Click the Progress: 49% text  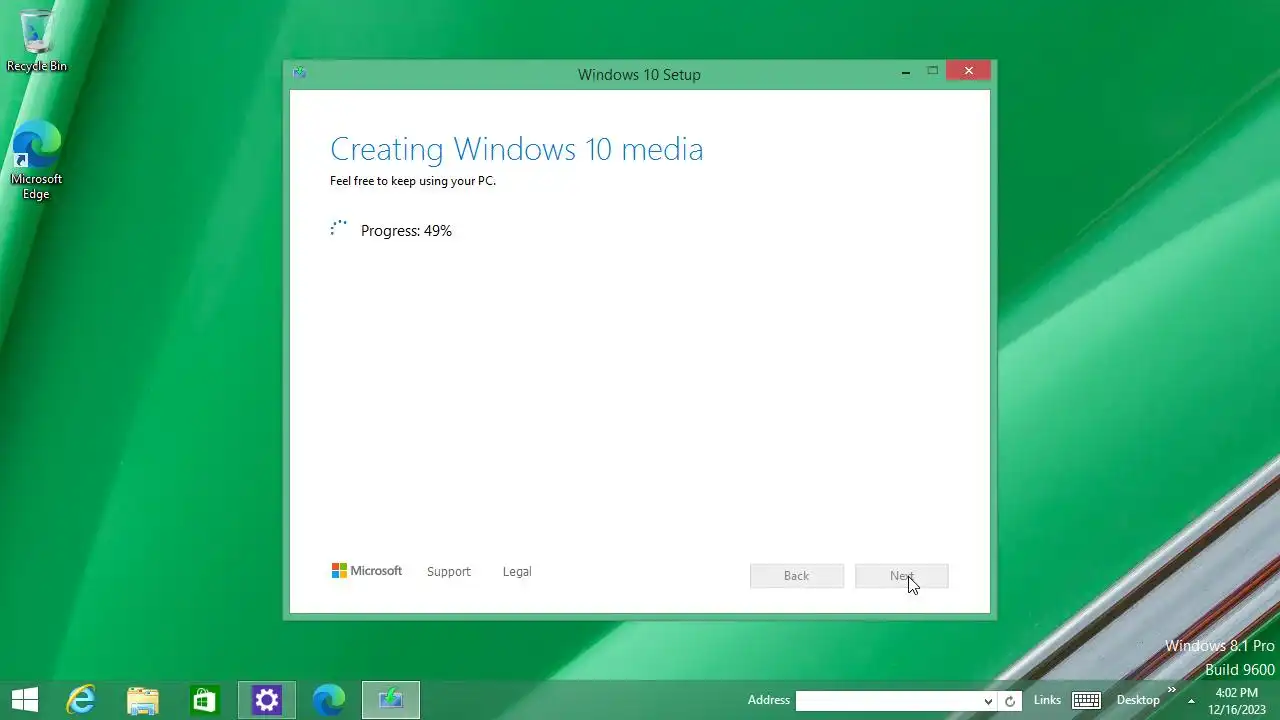406,231
